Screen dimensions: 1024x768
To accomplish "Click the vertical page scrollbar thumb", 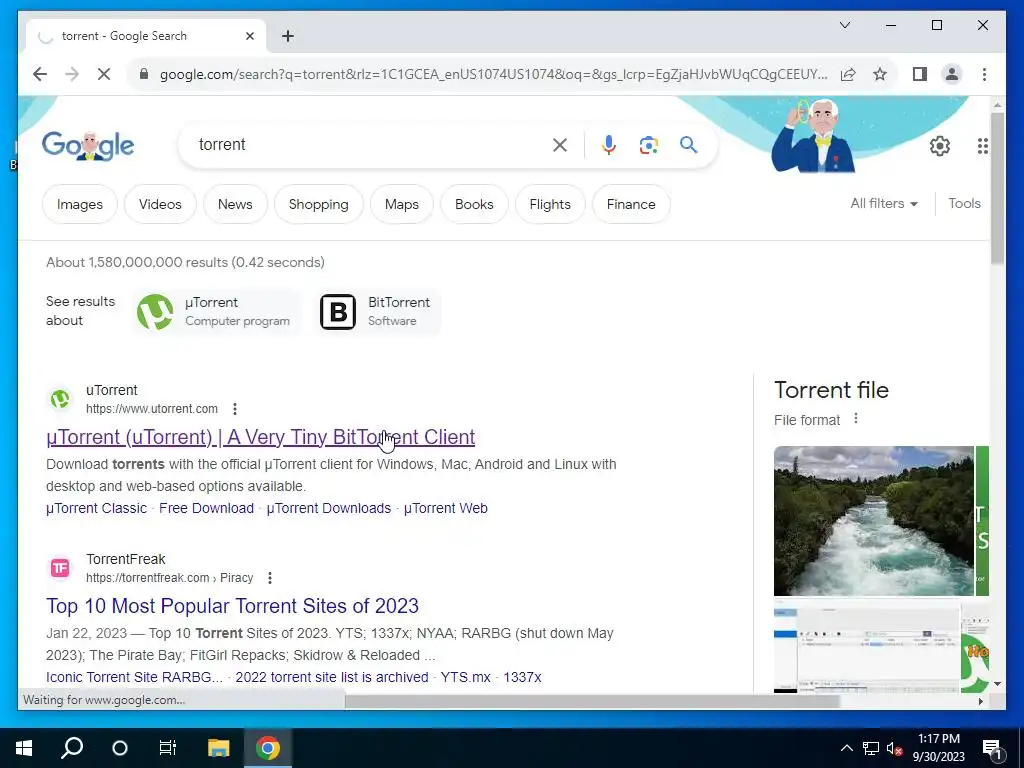I will point(997,189).
